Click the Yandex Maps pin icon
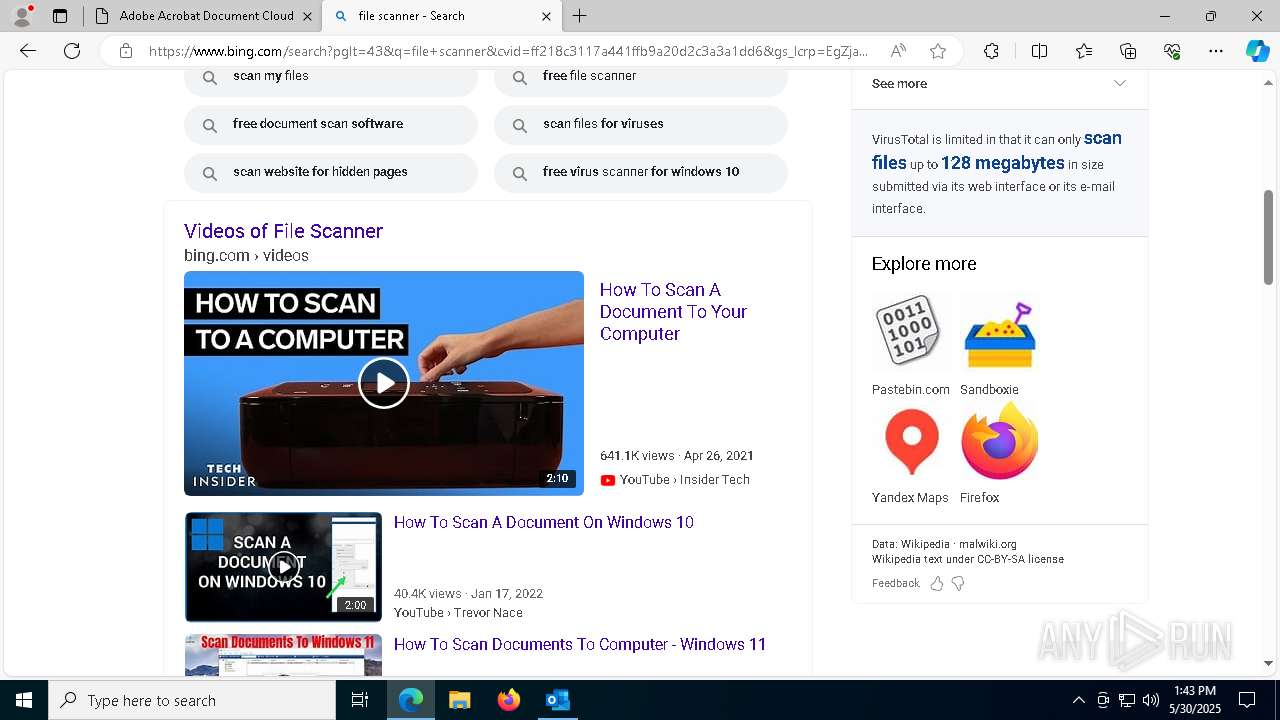The height and width of the screenshot is (720, 1280). coord(911,441)
